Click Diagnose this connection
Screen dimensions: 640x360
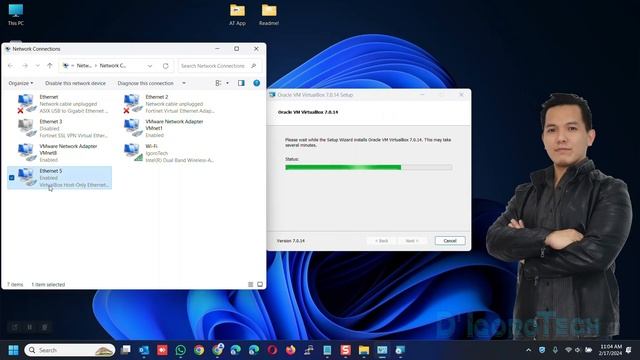(145, 83)
